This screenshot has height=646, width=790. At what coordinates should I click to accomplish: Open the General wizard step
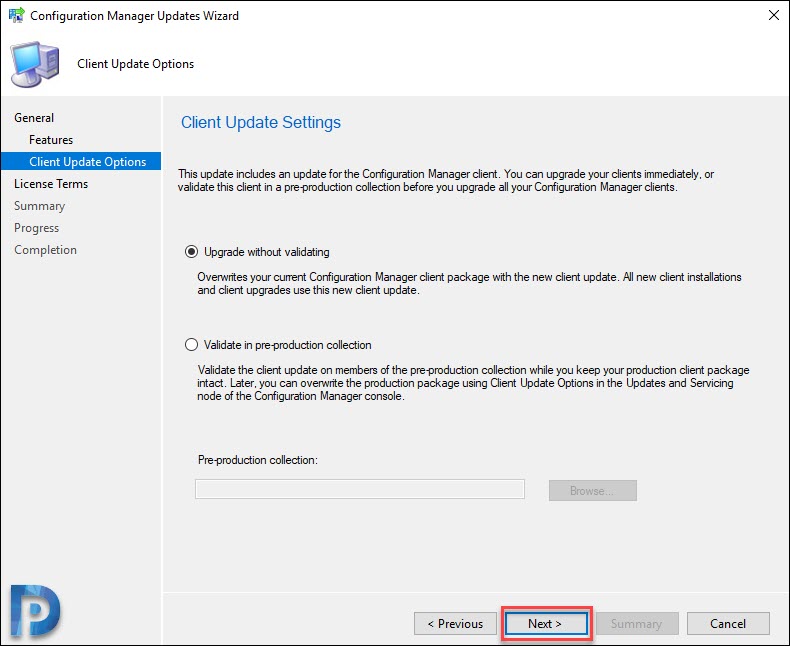[x=34, y=118]
